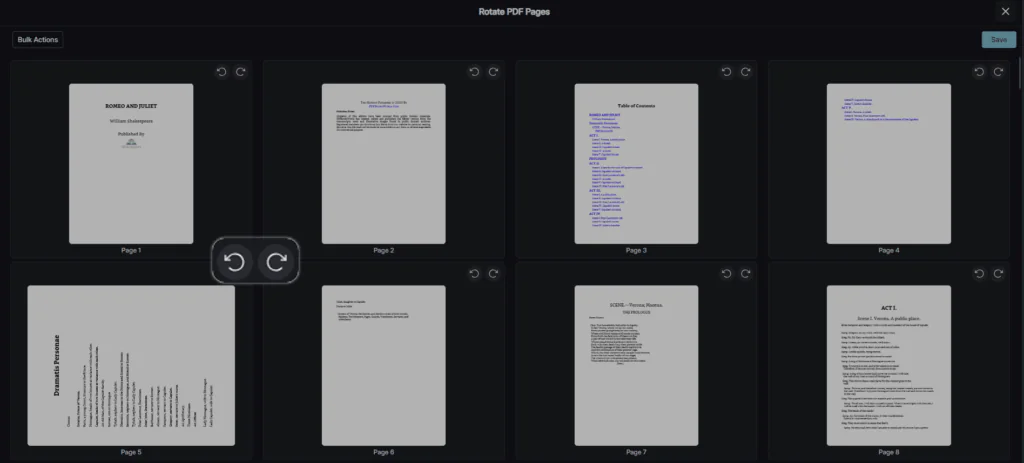Rotate Page 1 counterclockwise

221,72
